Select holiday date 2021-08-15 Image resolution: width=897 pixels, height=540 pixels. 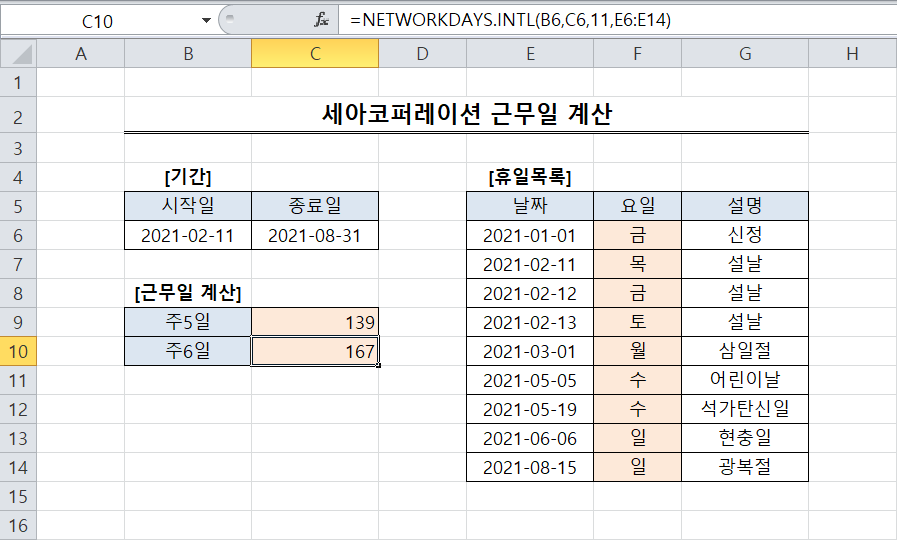click(x=530, y=467)
